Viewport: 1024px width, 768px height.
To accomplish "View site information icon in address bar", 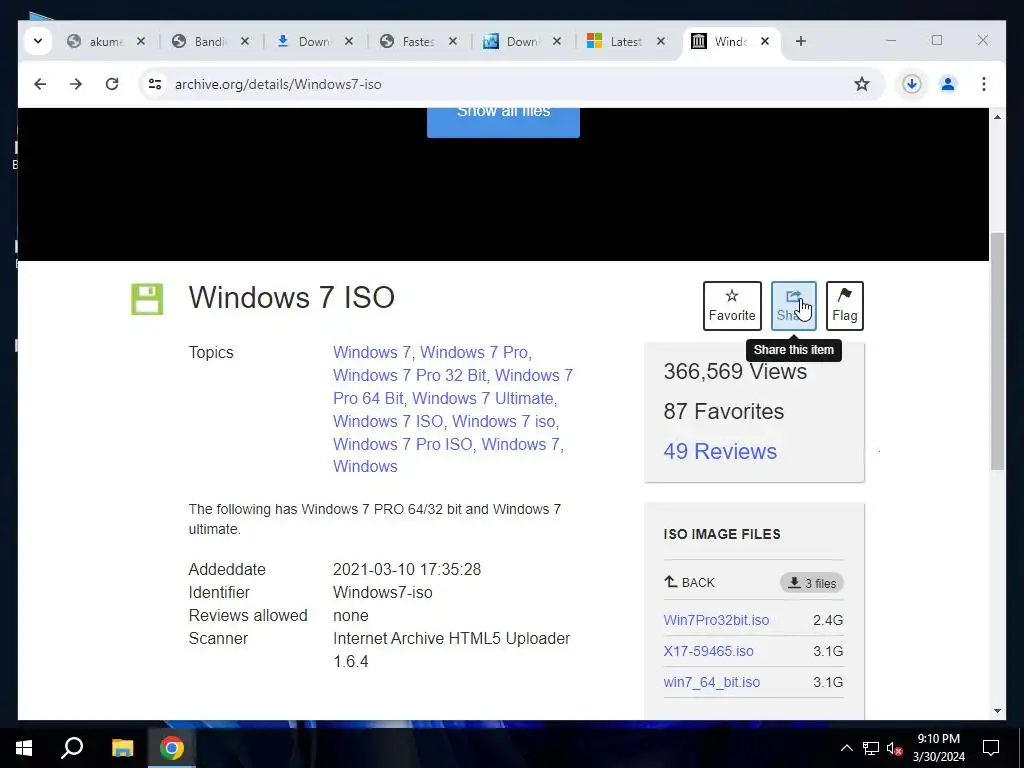I will (x=155, y=84).
